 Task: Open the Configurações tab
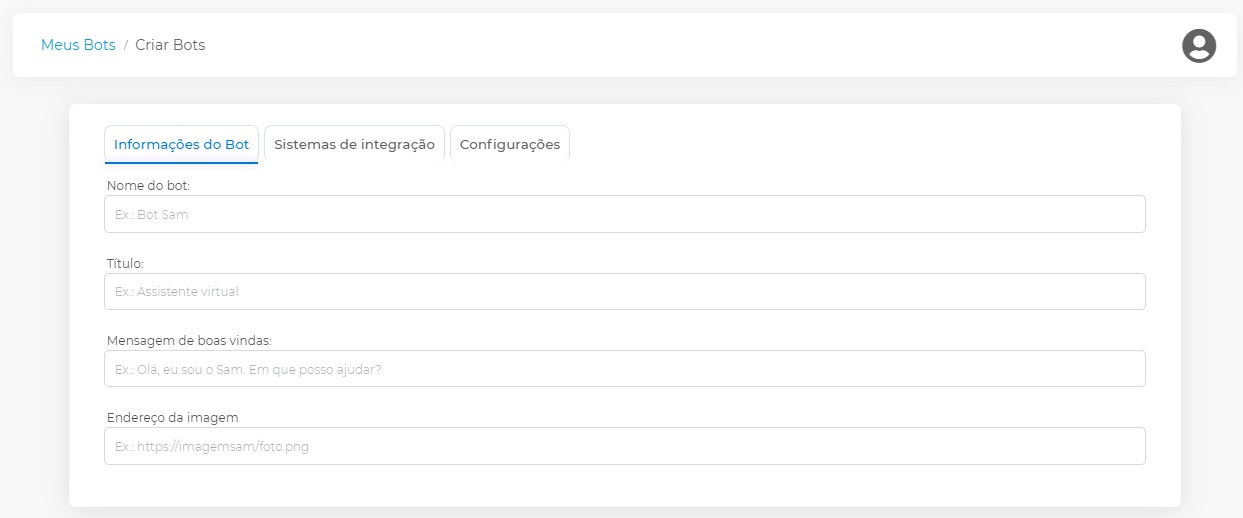pos(509,144)
